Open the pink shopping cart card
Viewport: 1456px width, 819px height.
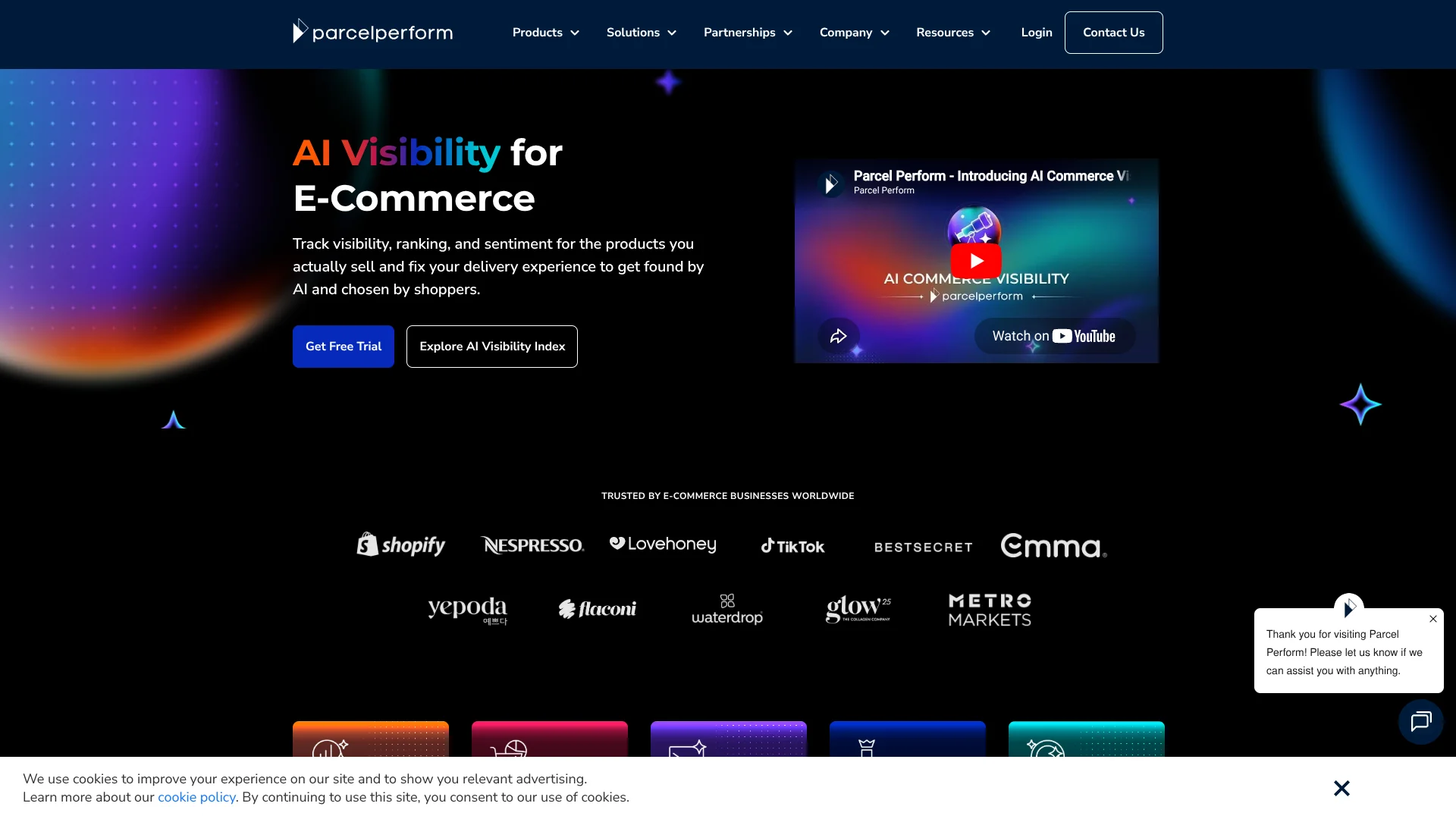click(550, 739)
